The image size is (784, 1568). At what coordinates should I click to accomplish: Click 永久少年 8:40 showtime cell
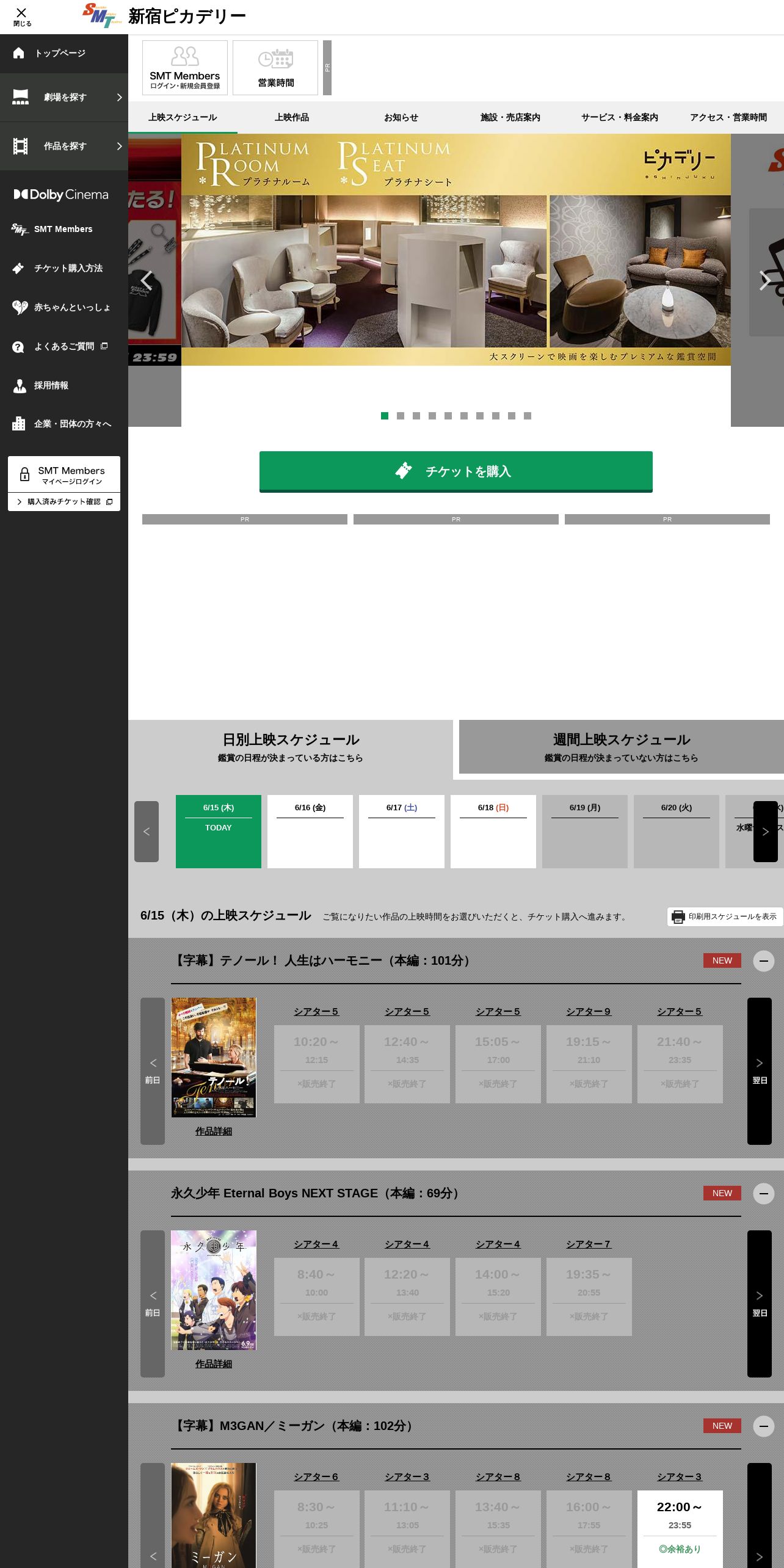(316, 1297)
